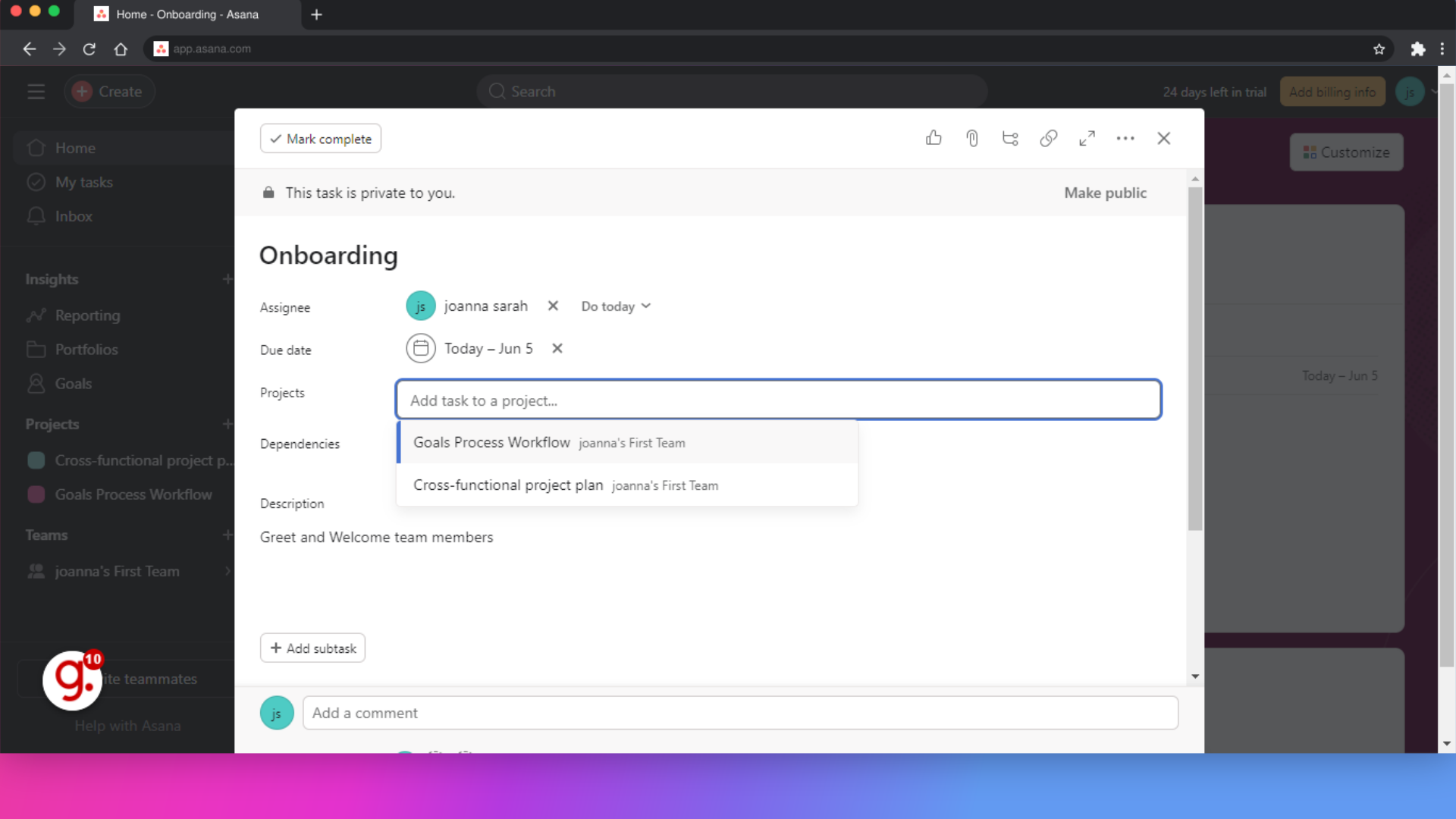Click Make public link
Viewport: 1456px width, 819px height.
point(1105,192)
